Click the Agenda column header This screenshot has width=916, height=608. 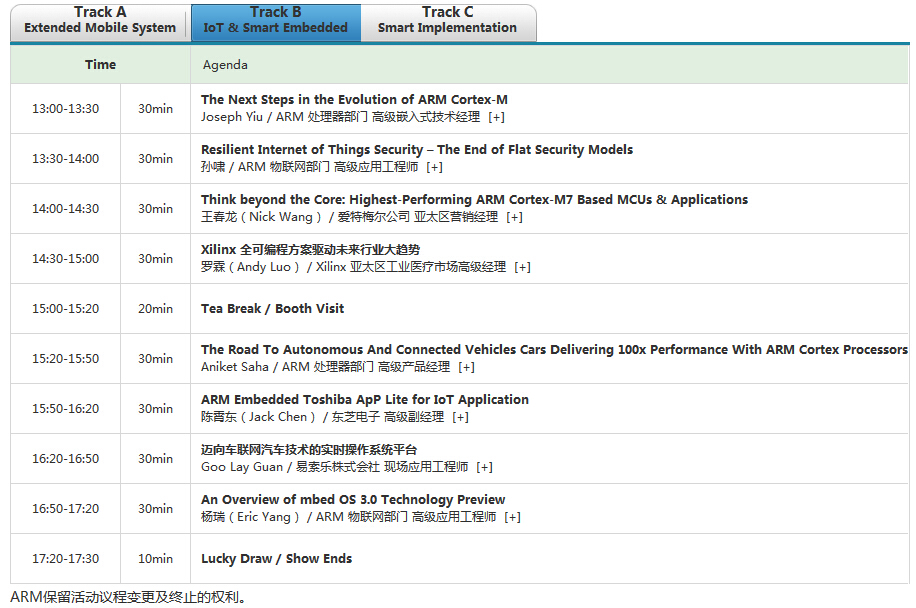(x=225, y=65)
